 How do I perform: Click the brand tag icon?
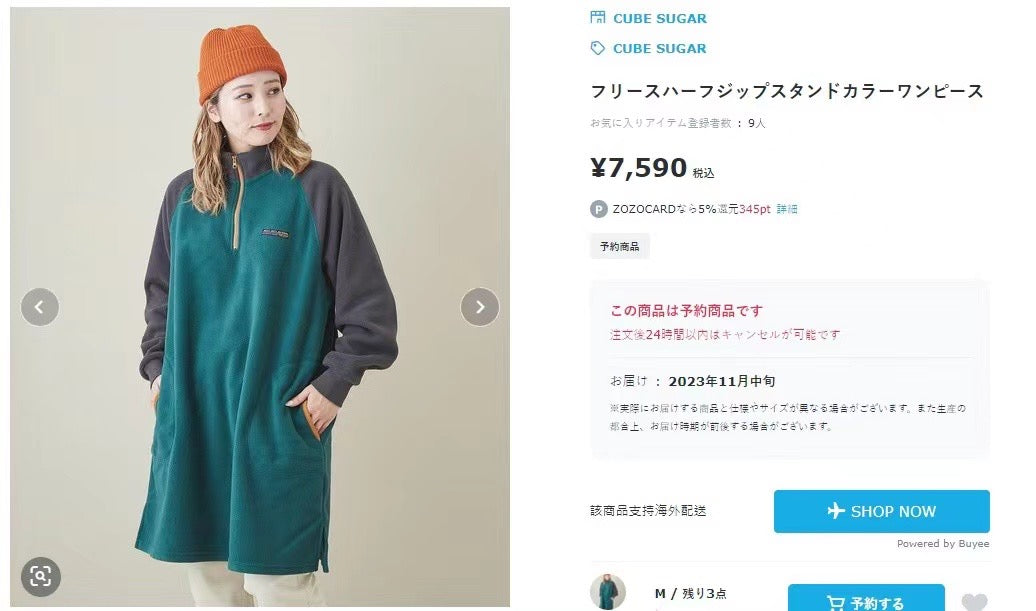tap(598, 48)
